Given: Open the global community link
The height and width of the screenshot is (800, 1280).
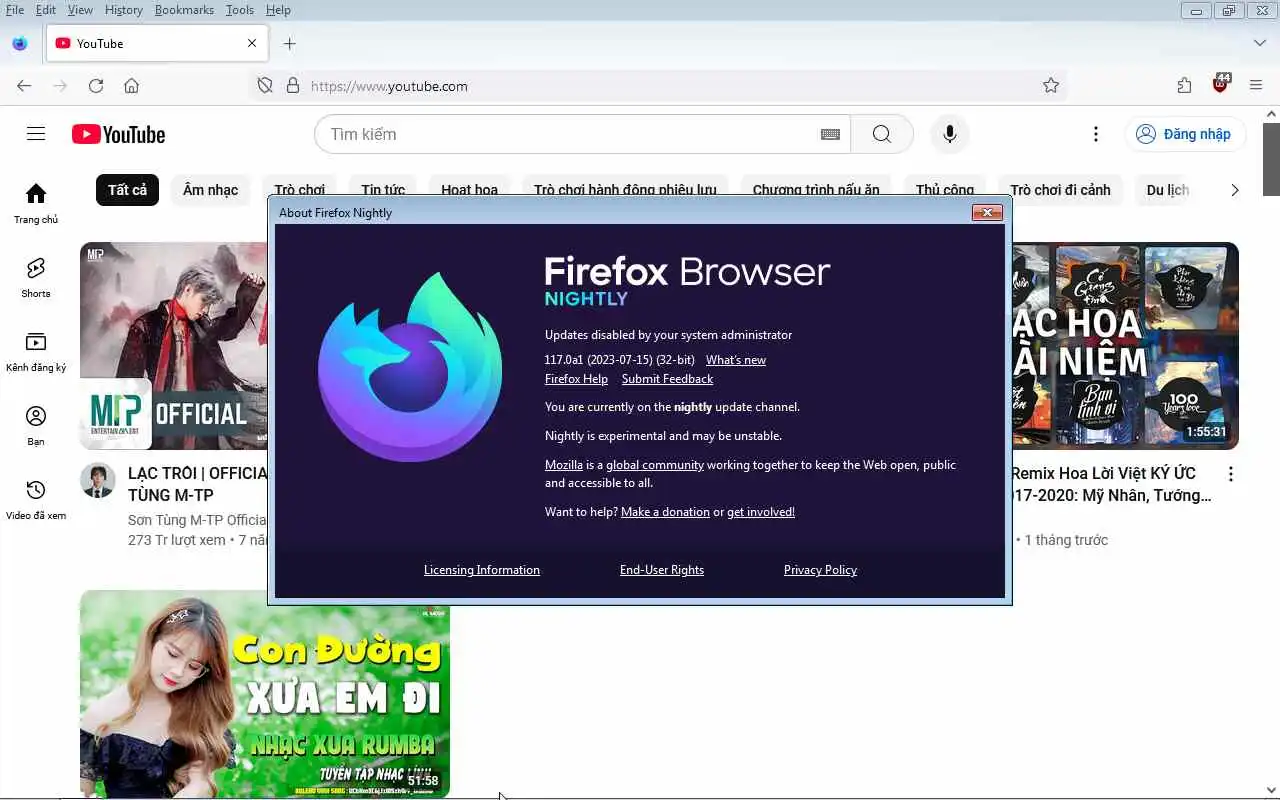Looking at the screenshot, I should pos(655,465).
